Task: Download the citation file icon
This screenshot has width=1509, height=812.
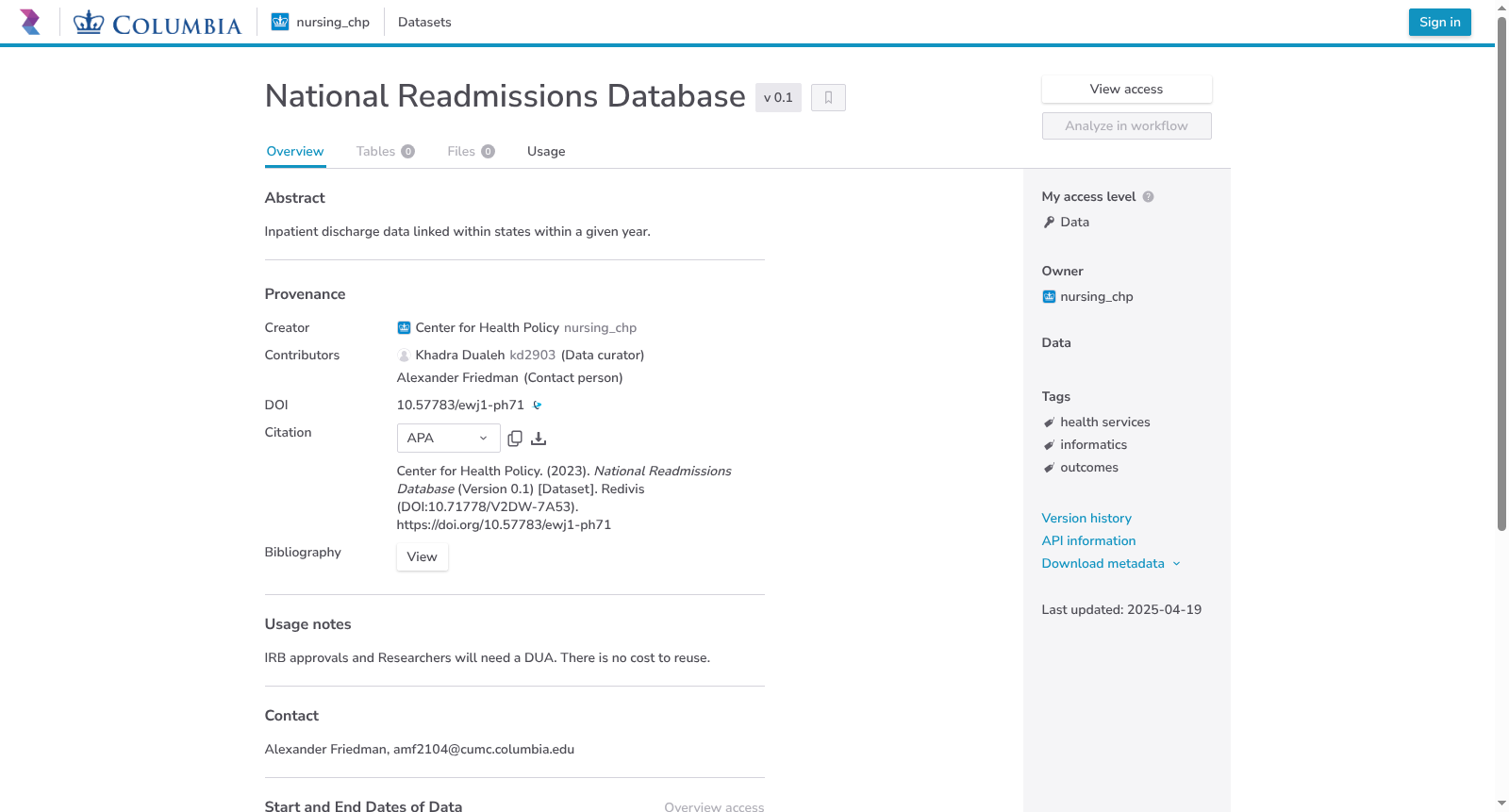Action: point(539,439)
